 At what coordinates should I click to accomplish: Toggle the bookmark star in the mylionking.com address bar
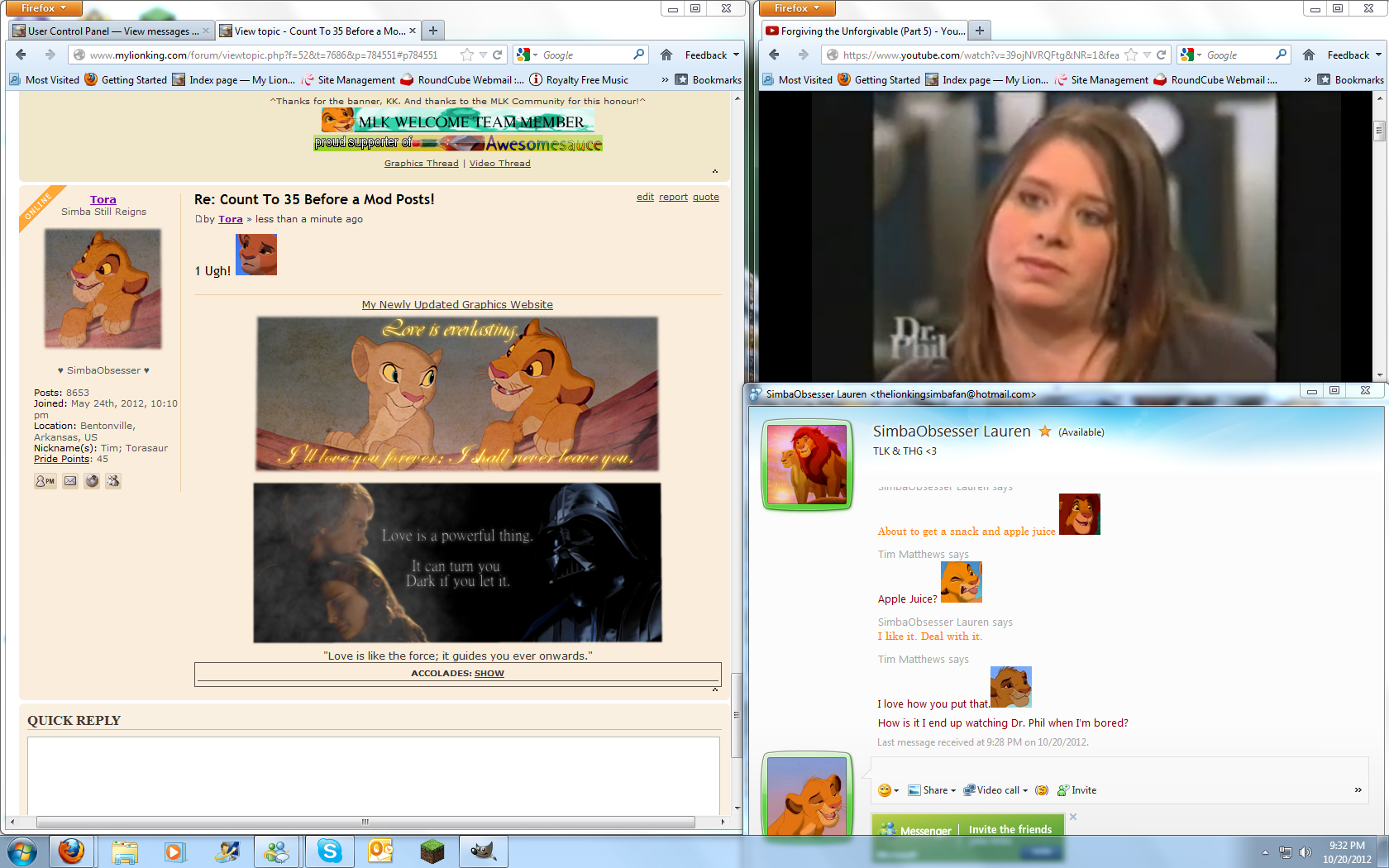466,55
